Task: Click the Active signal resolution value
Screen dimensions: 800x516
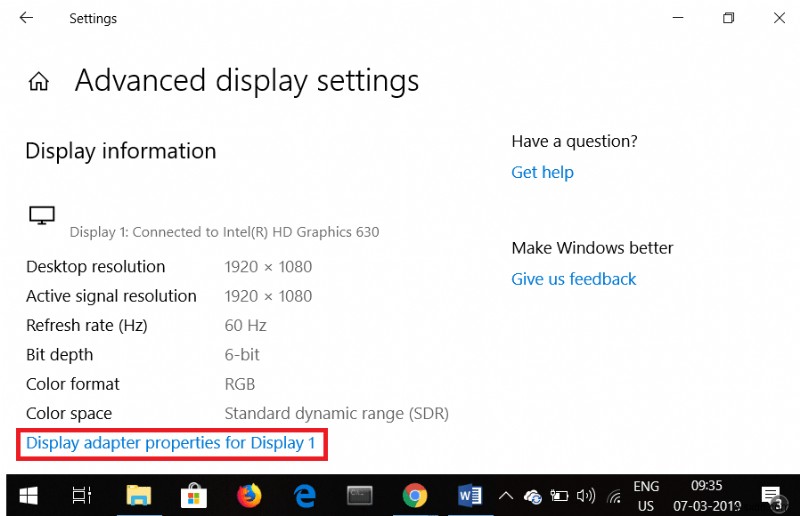Action: (268, 297)
